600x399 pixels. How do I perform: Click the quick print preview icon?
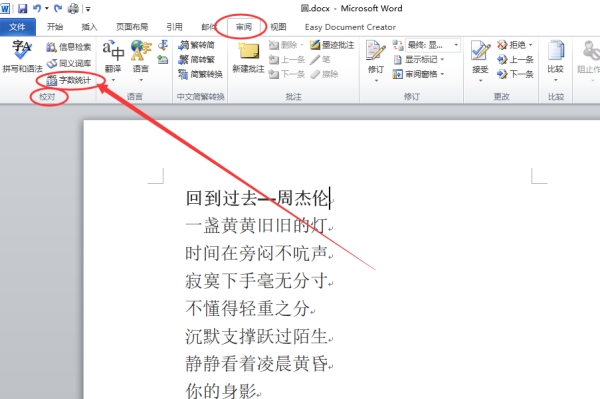click(73, 8)
